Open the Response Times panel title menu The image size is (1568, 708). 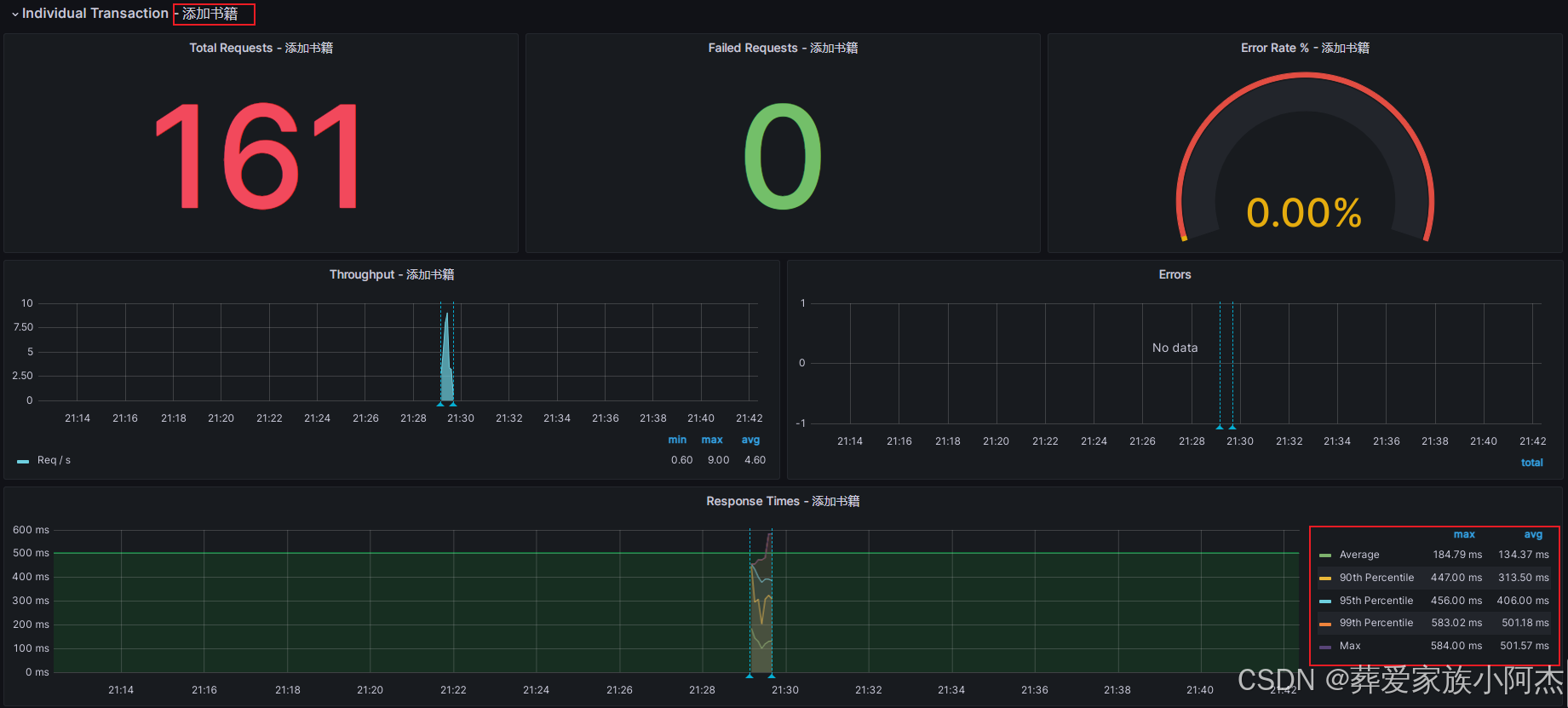coord(783,501)
